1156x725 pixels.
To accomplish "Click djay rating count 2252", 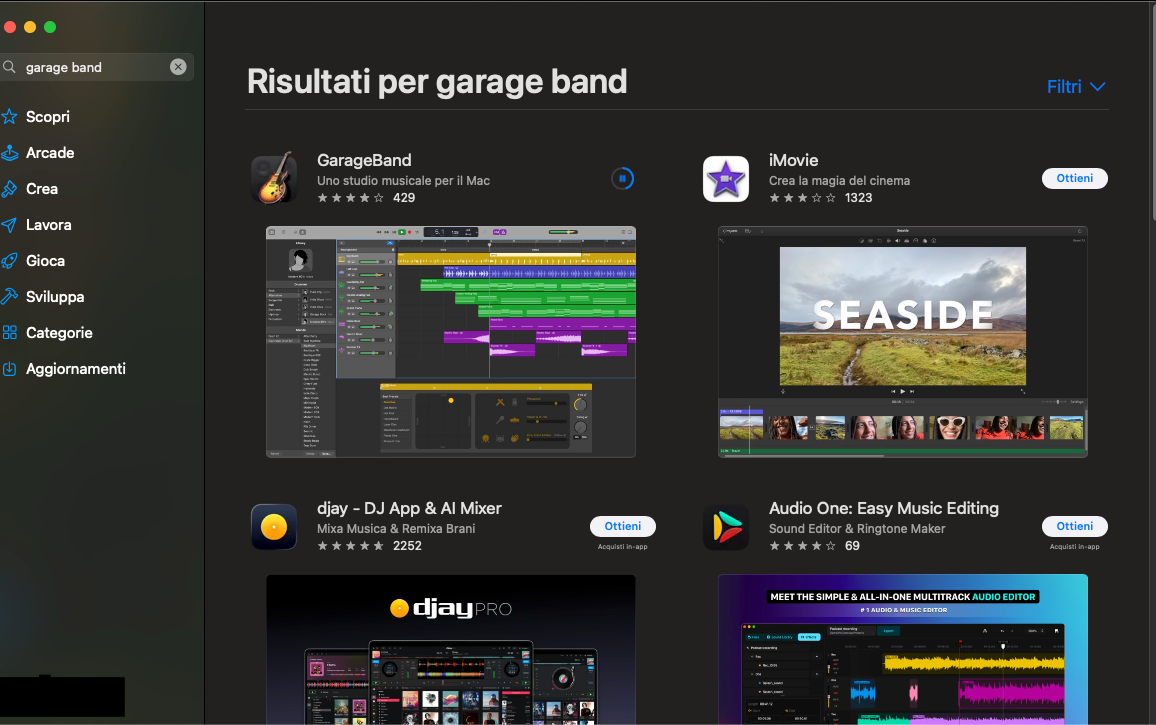I will [407, 546].
